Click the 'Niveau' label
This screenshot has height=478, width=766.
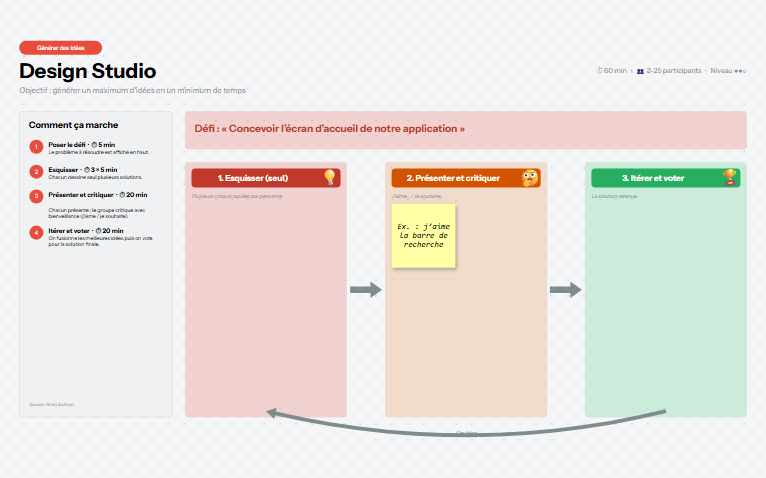[721, 71]
